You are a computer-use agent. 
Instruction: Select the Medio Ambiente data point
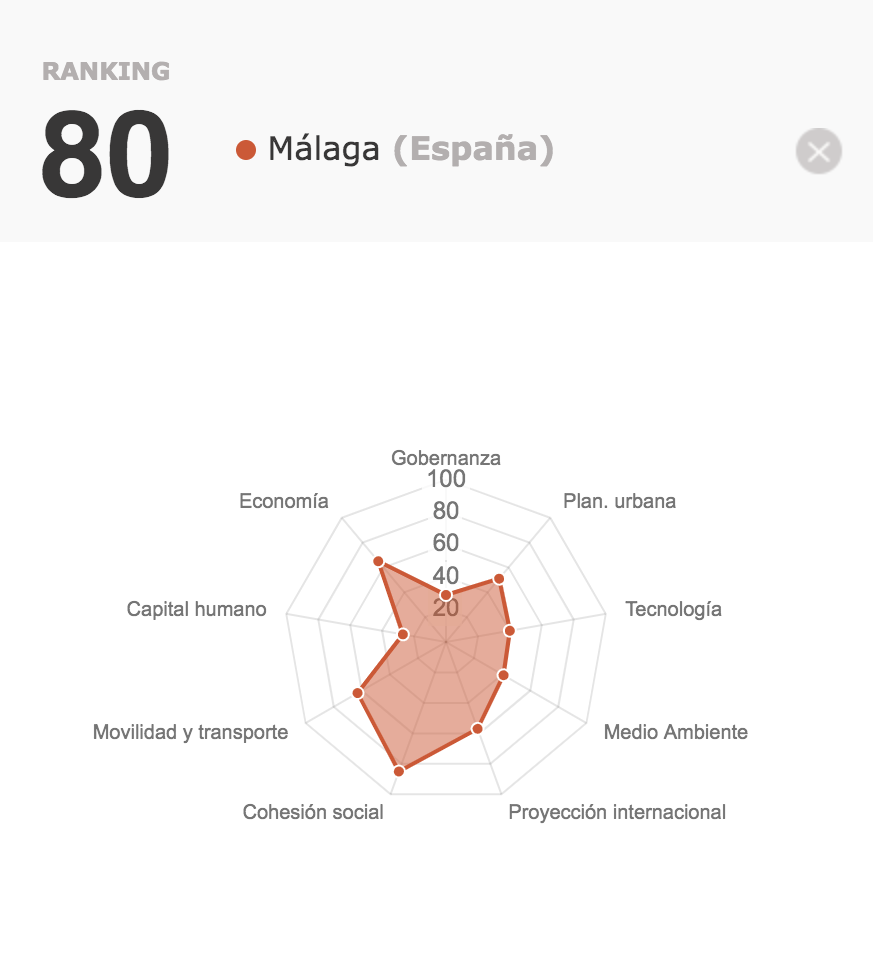(503, 675)
